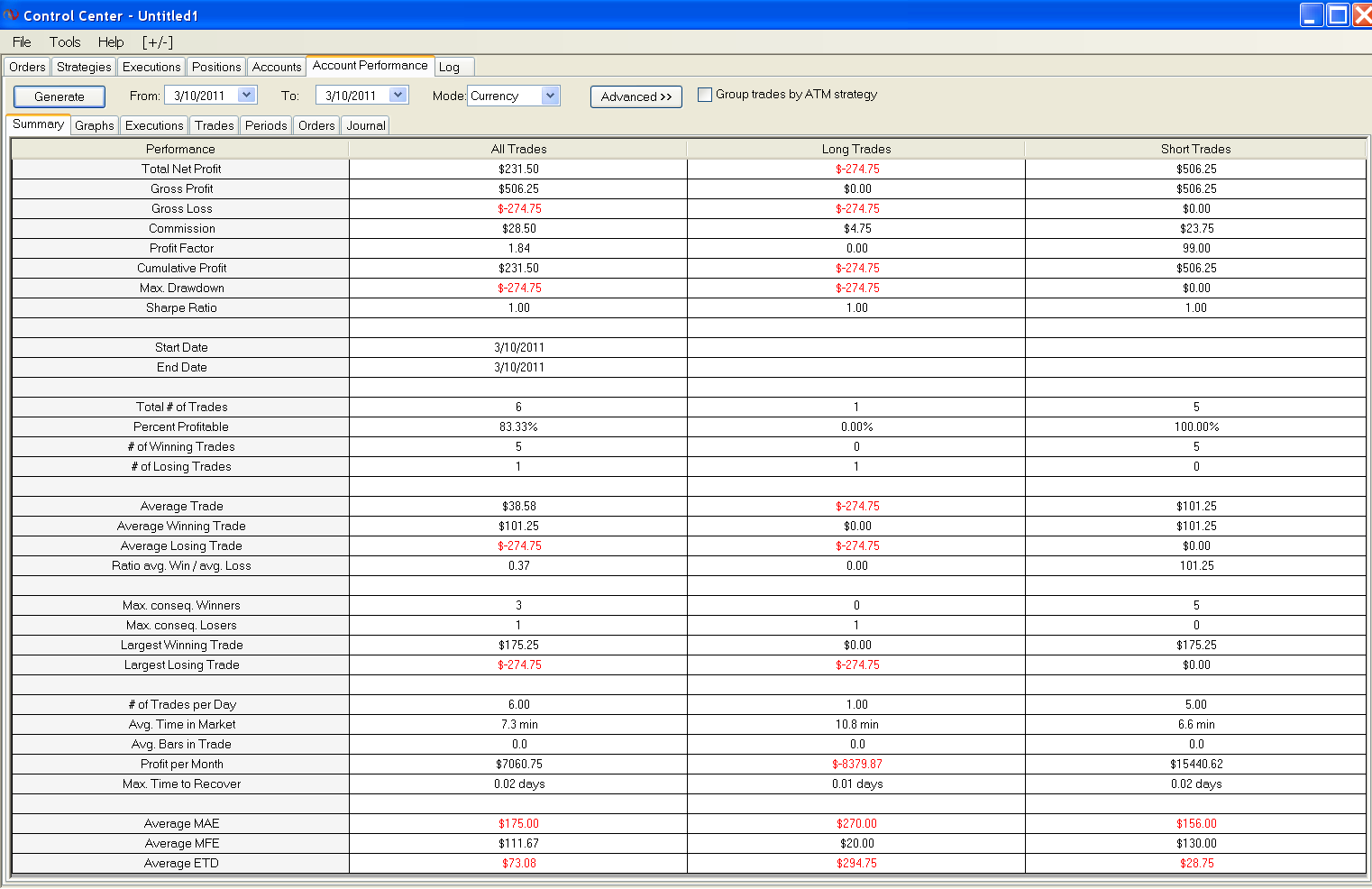Select the Gross Profit row label
This screenshot has width=1372, height=889.
(x=182, y=188)
